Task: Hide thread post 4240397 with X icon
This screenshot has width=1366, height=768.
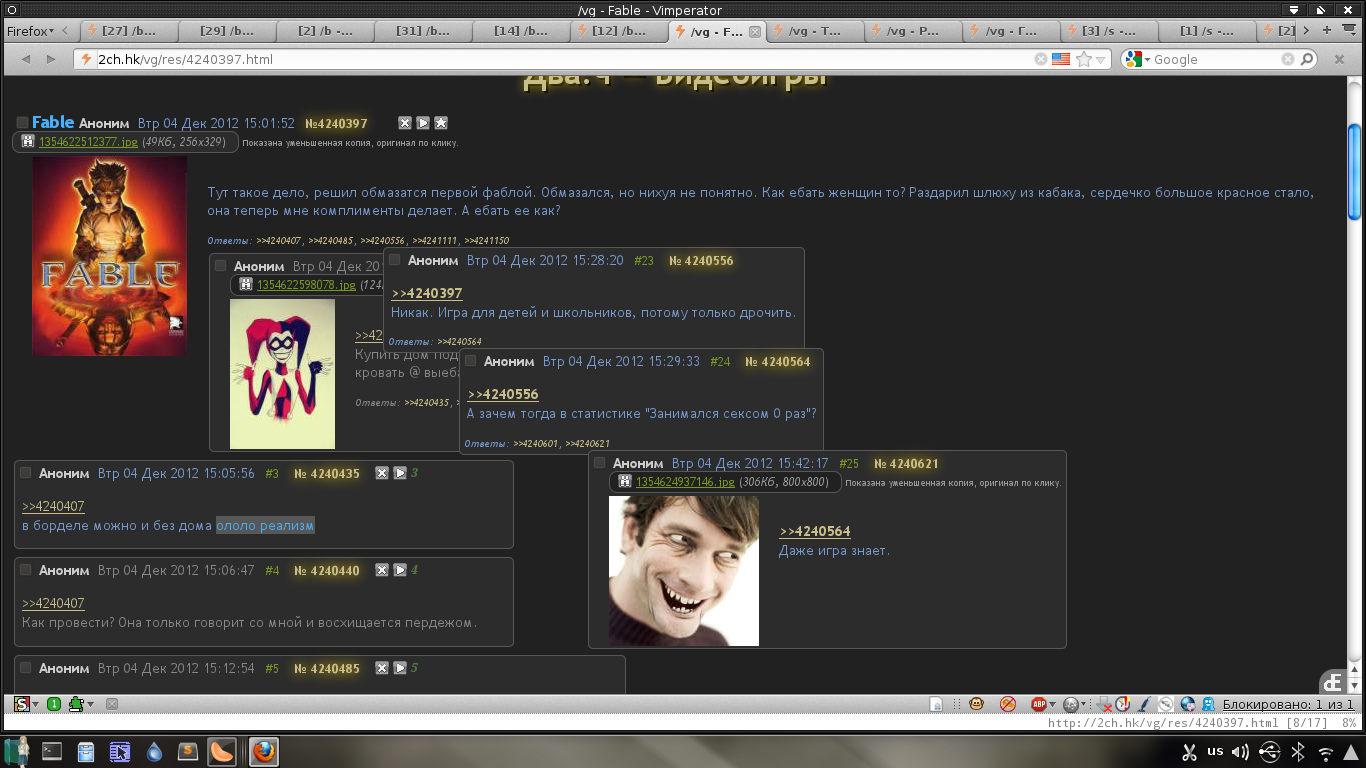Action: click(405, 123)
